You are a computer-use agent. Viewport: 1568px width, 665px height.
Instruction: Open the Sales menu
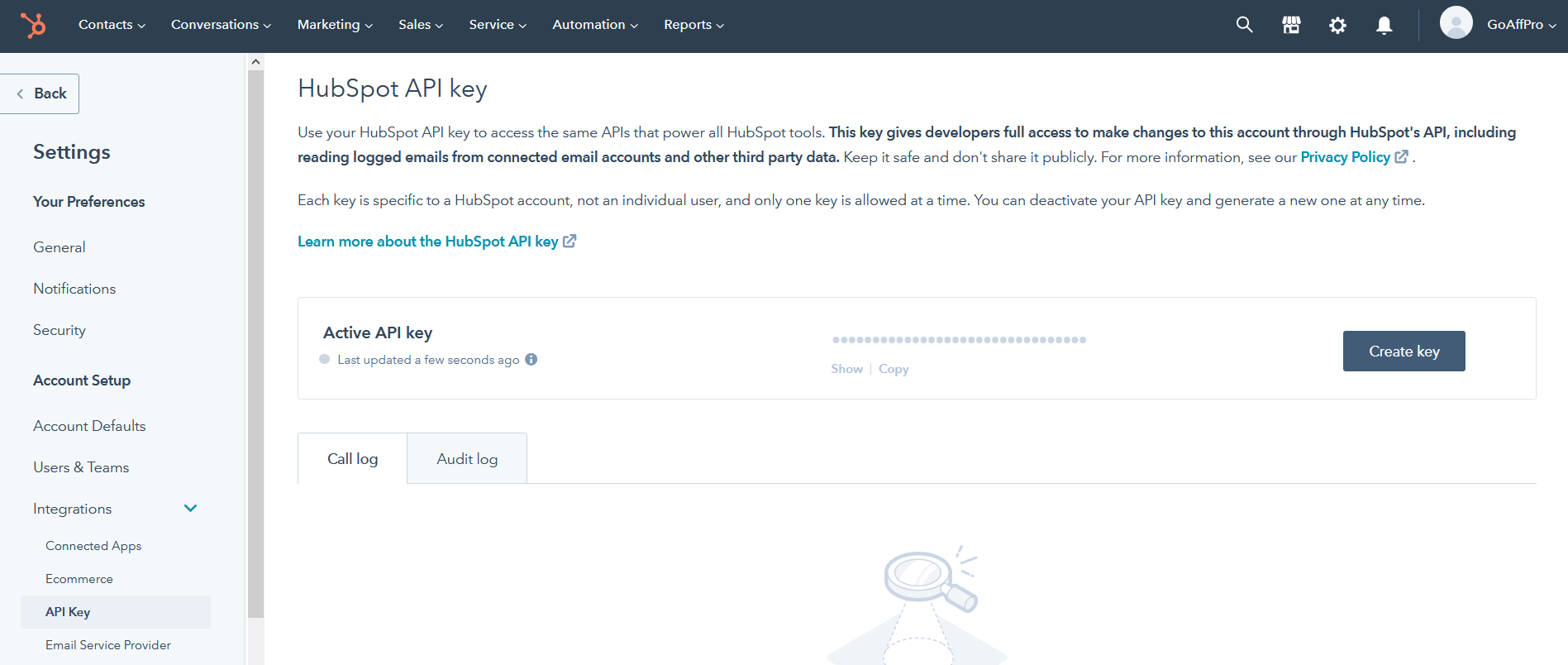(x=421, y=25)
